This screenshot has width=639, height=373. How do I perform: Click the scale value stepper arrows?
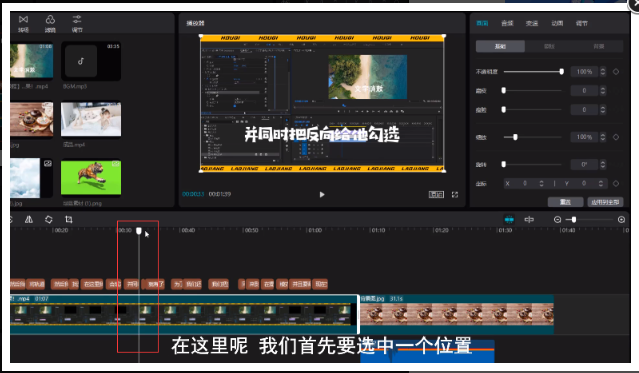point(603,137)
